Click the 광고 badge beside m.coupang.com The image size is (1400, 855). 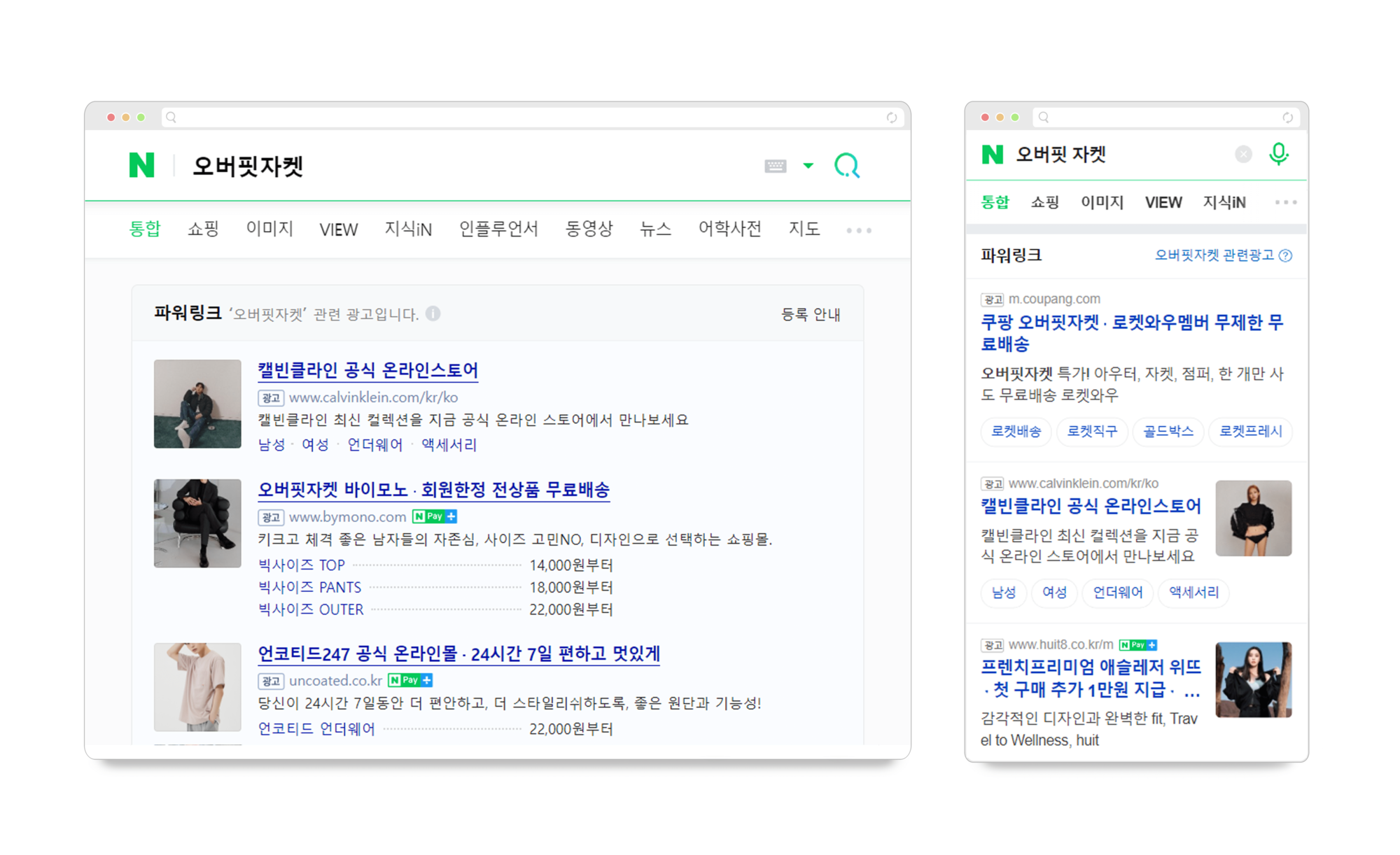pyautogui.click(x=993, y=299)
